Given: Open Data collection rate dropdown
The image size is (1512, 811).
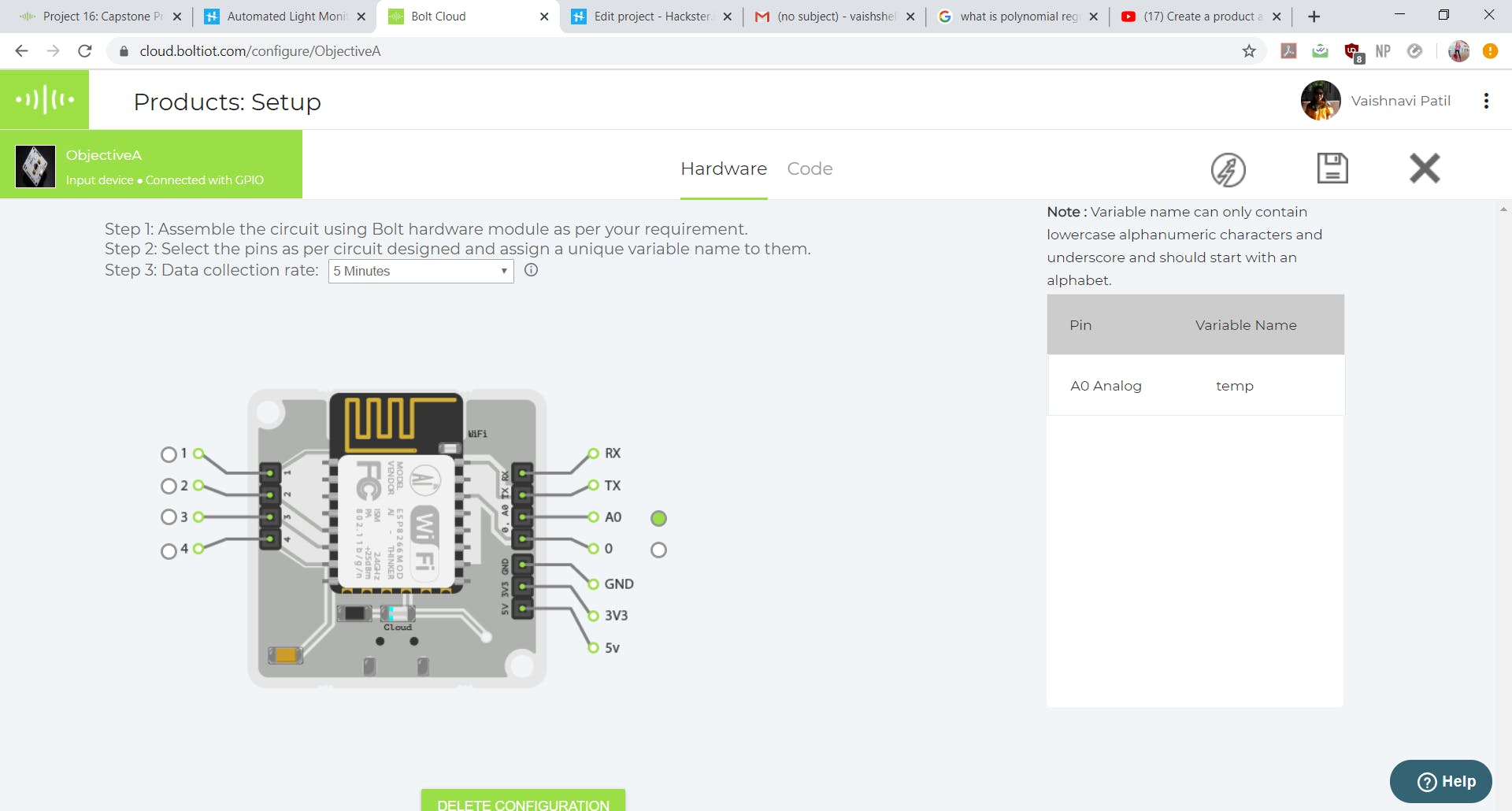Looking at the screenshot, I should pos(421,271).
